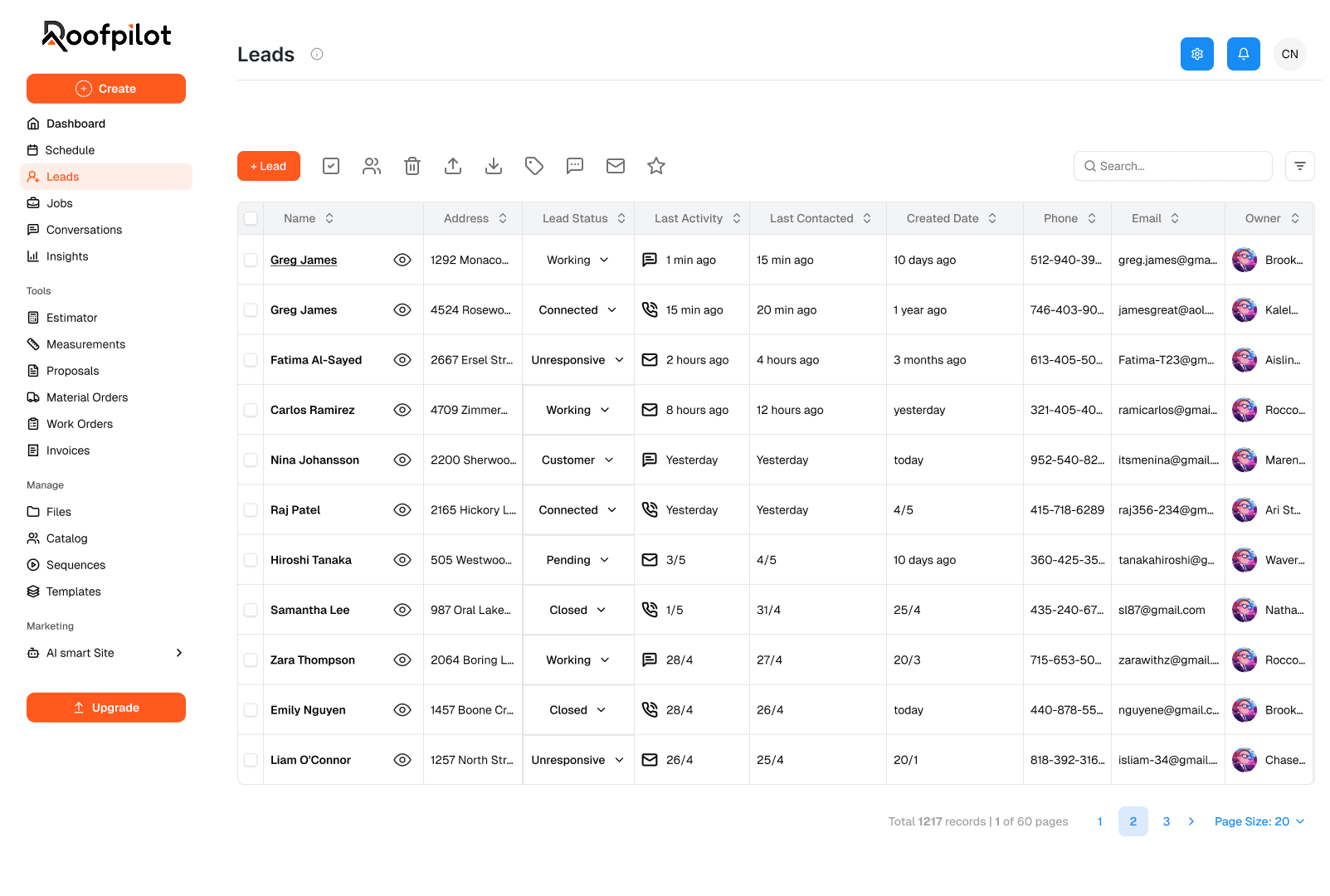The width and height of the screenshot is (1330, 896).
Task: Open Templates in the sidebar
Action: click(106, 592)
